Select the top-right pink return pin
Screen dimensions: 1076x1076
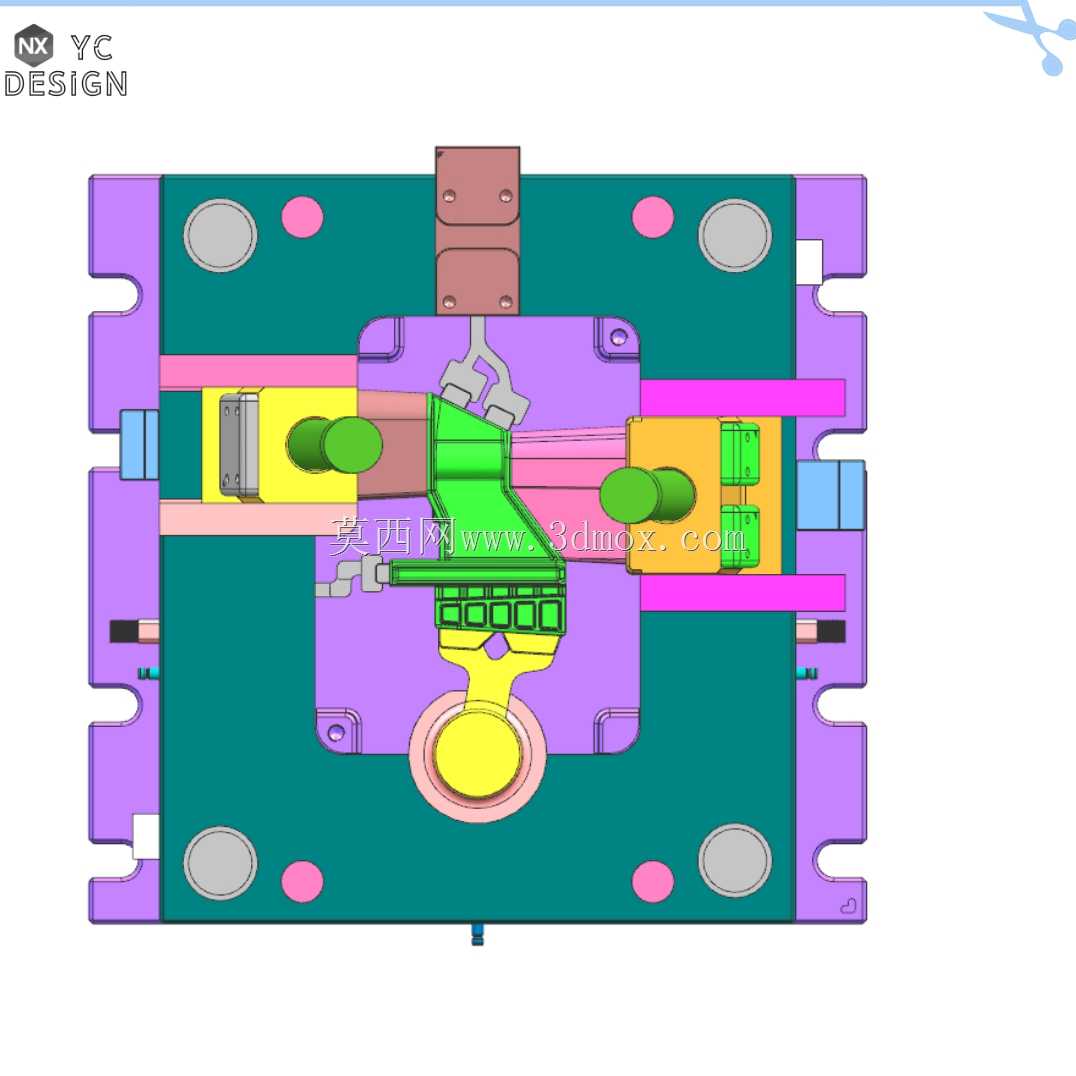coord(653,217)
